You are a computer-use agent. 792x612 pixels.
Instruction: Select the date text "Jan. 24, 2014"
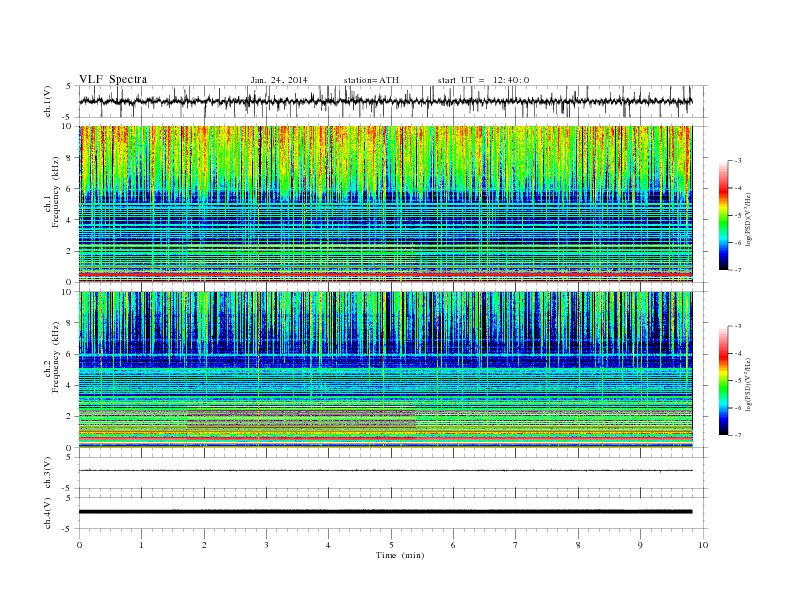point(279,80)
